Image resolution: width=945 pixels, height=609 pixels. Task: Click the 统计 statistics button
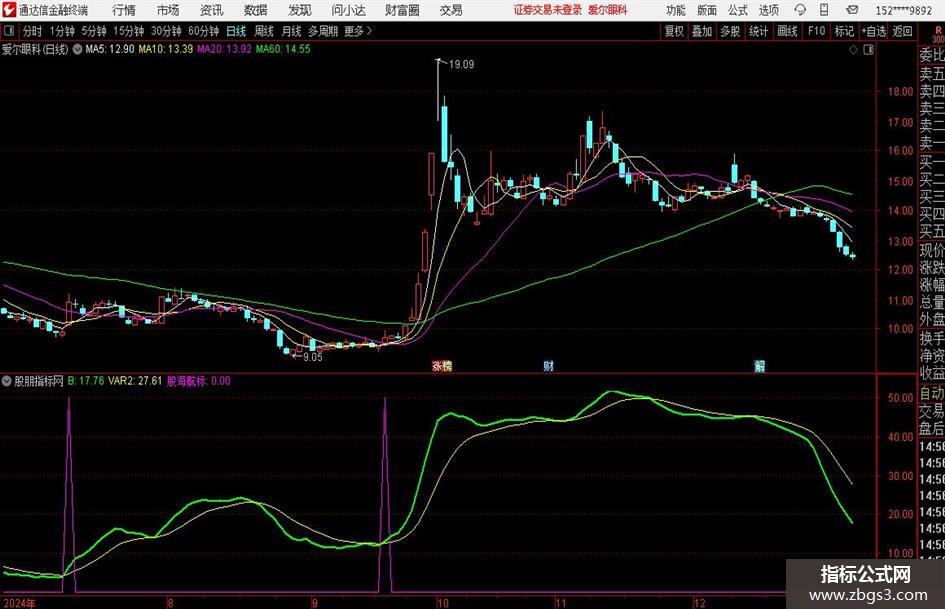(758, 31)
